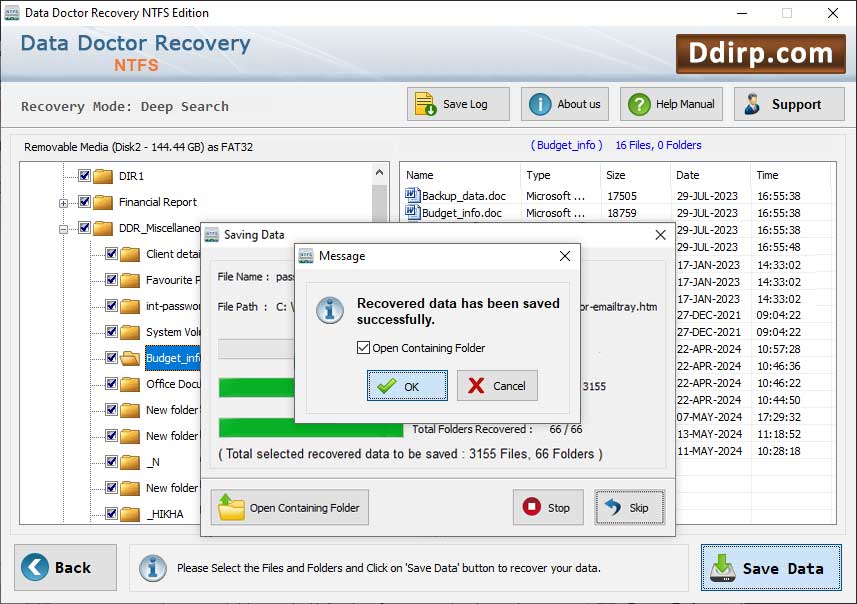
Task: Uncheck the Client details folder checkbox
Action: pos(111,254)
